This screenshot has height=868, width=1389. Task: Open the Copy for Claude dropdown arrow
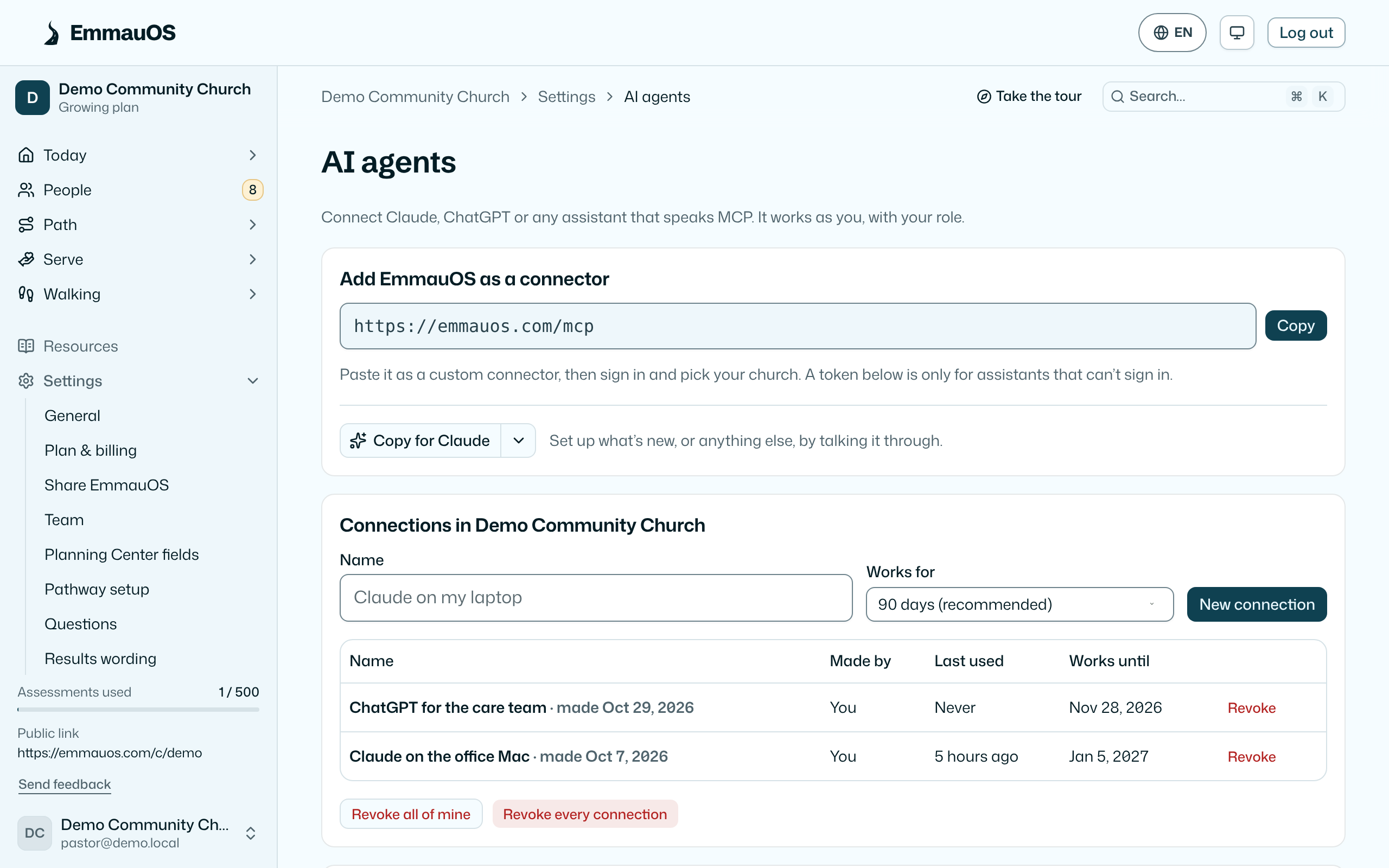tap(518, 441)
